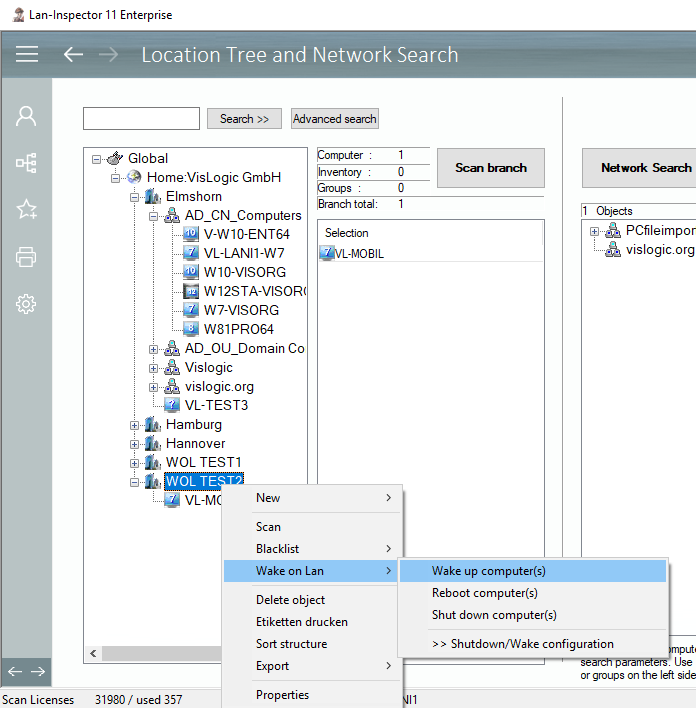This screenshot has width=696, height=708.
Task: Choose Wake up computer(s) from submenu
Action: (488, 571)
